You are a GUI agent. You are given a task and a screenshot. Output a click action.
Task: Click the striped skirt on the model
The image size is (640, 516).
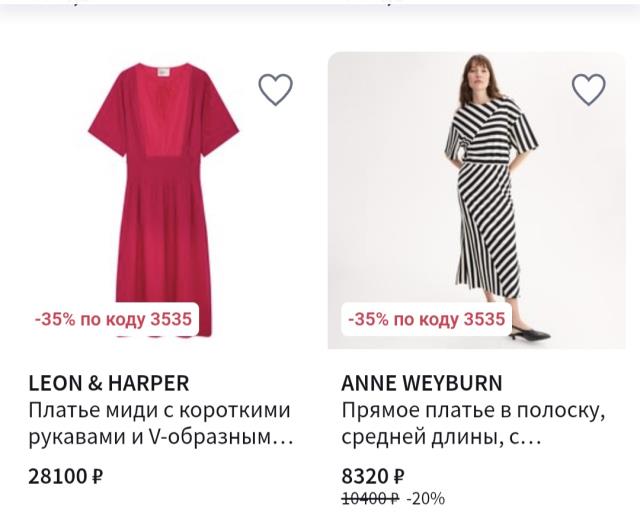(x=488, y=230)
